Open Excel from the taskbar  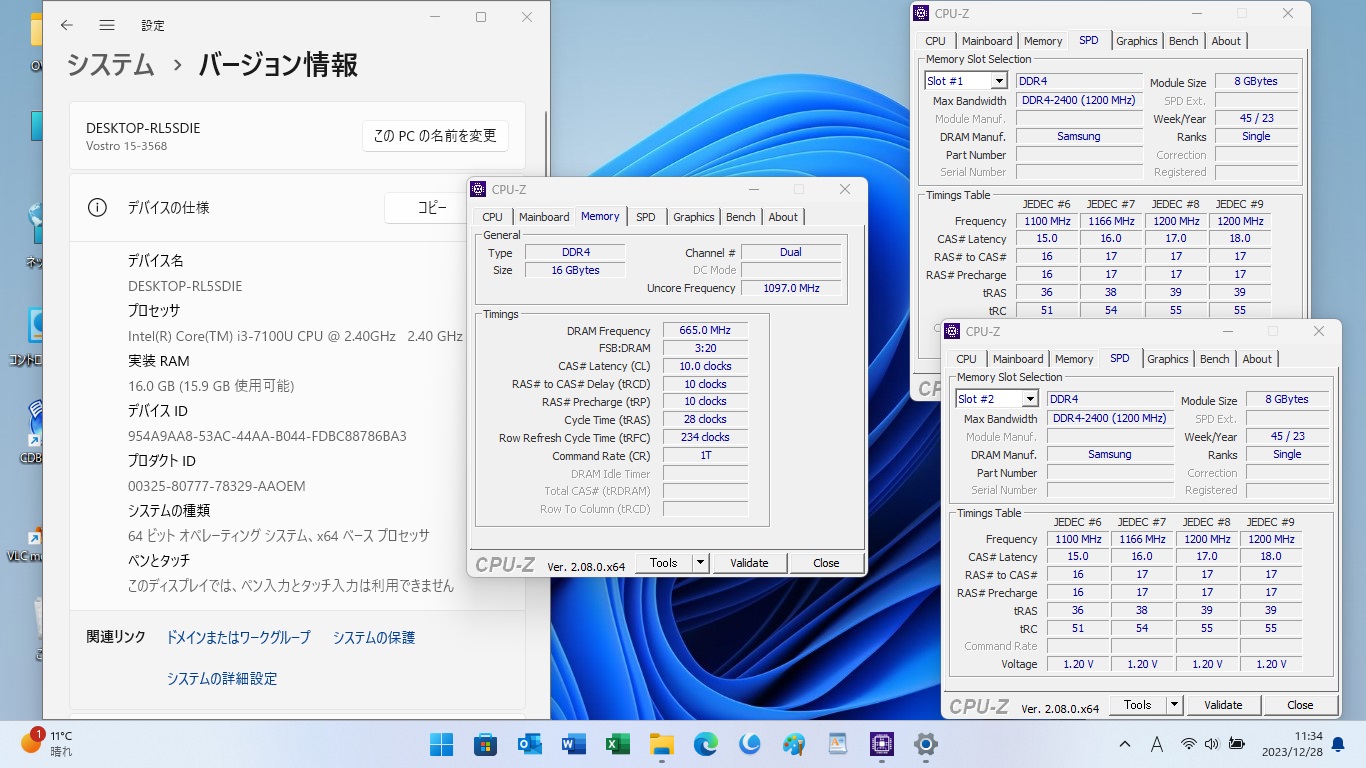pyautogui.click(x=617, y=744)
